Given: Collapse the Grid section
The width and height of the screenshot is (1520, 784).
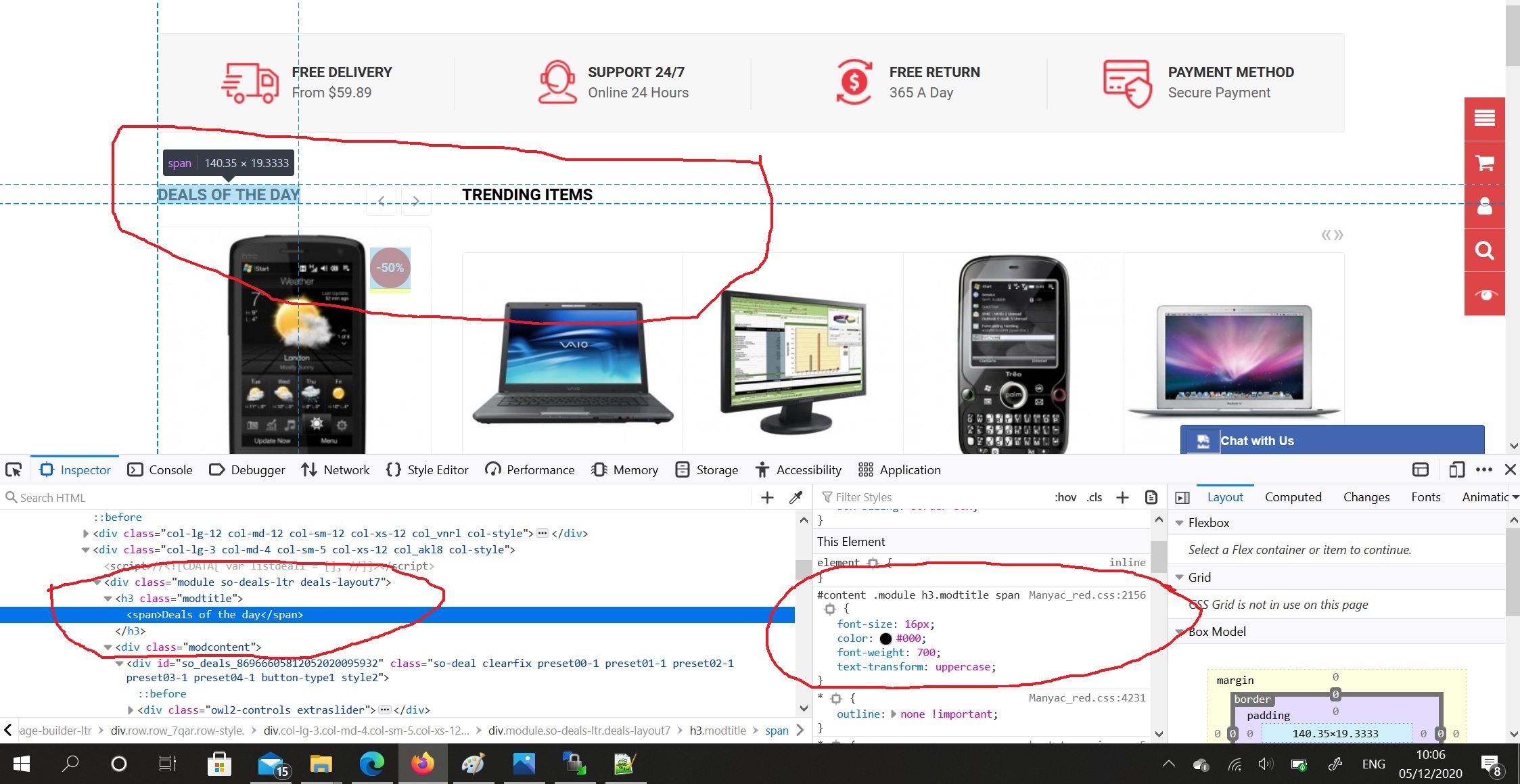Looking at the screenshot, I should point(1180,578).
